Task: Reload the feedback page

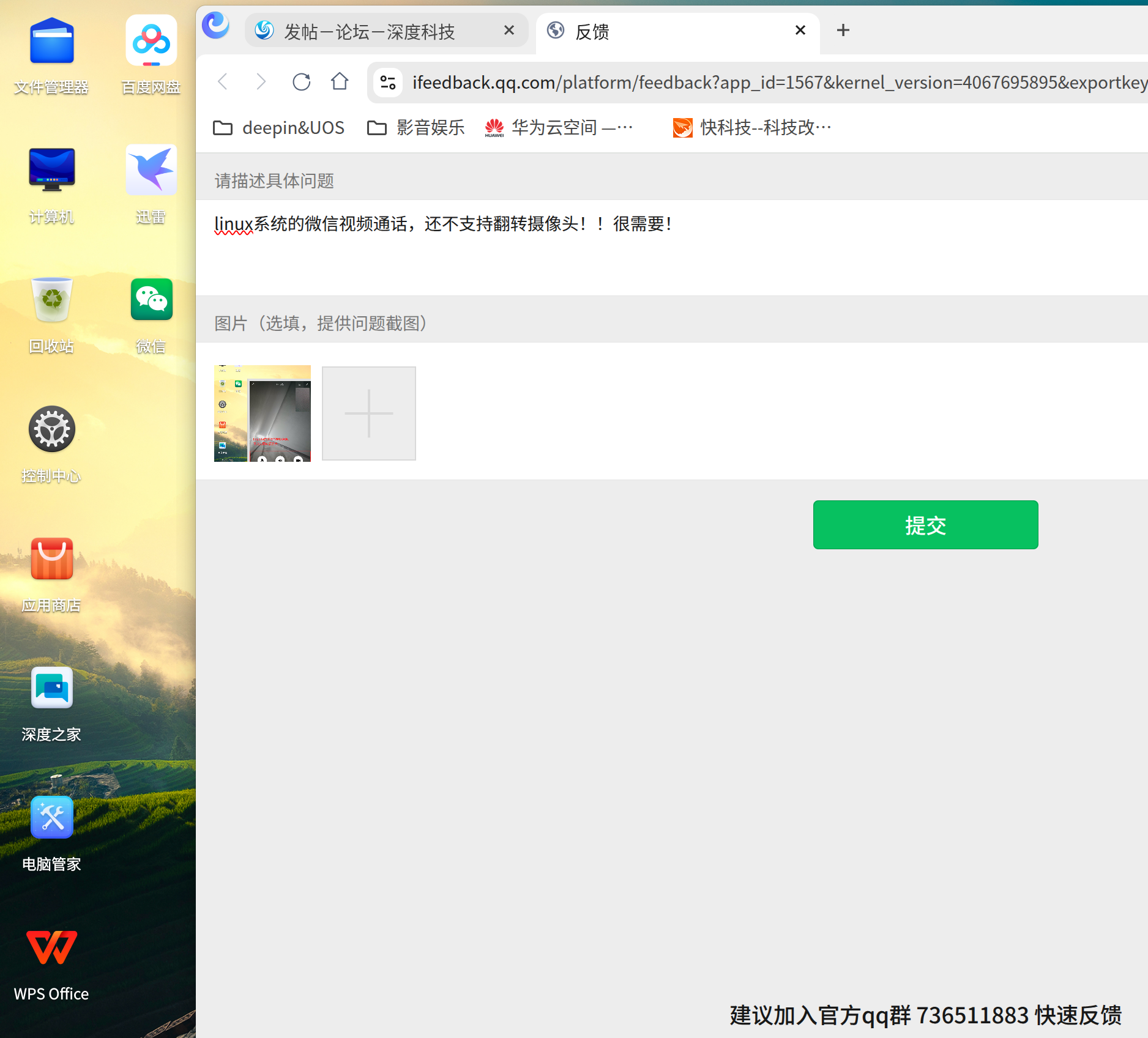Action: [301, 82]
